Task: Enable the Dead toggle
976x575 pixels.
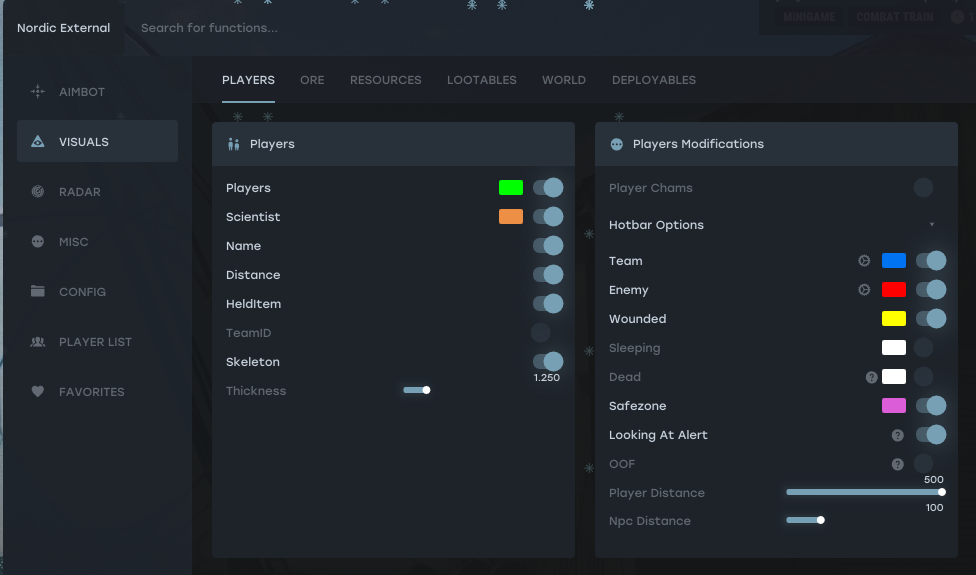Action: pos(923,376)
